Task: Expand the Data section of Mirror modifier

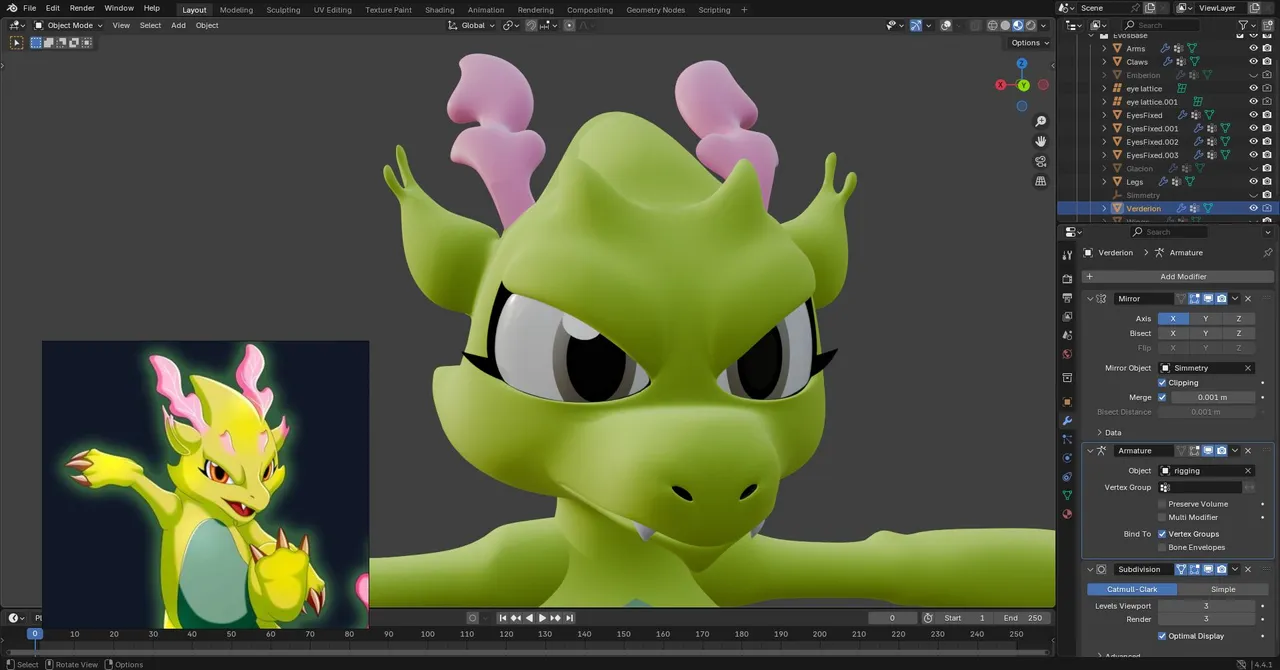Action: coord(1109,433)
